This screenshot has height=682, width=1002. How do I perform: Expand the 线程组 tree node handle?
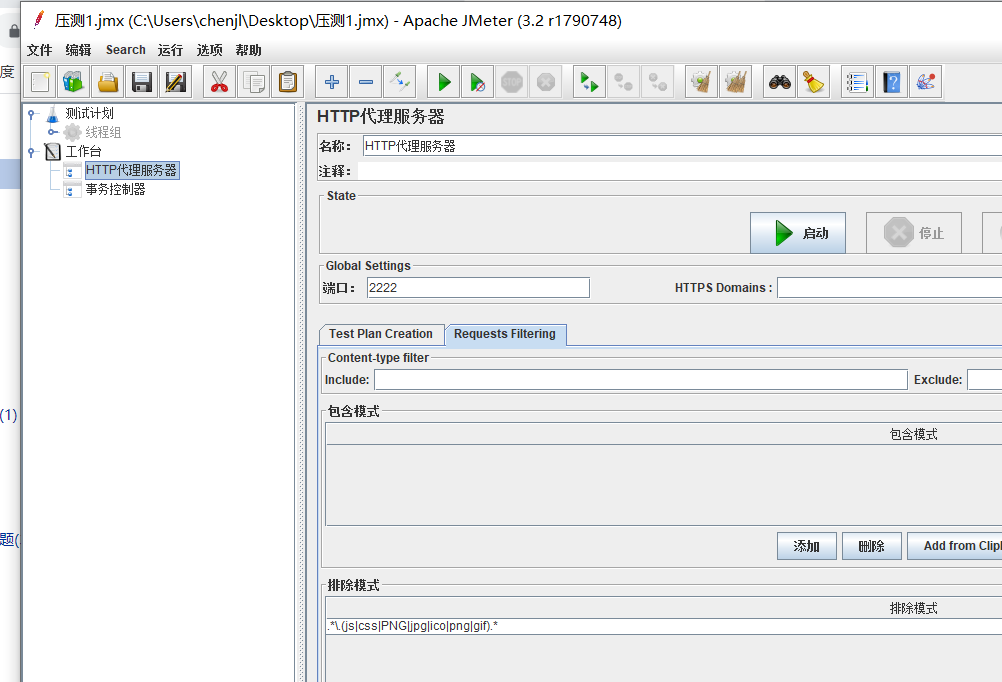tap(52, 132)
